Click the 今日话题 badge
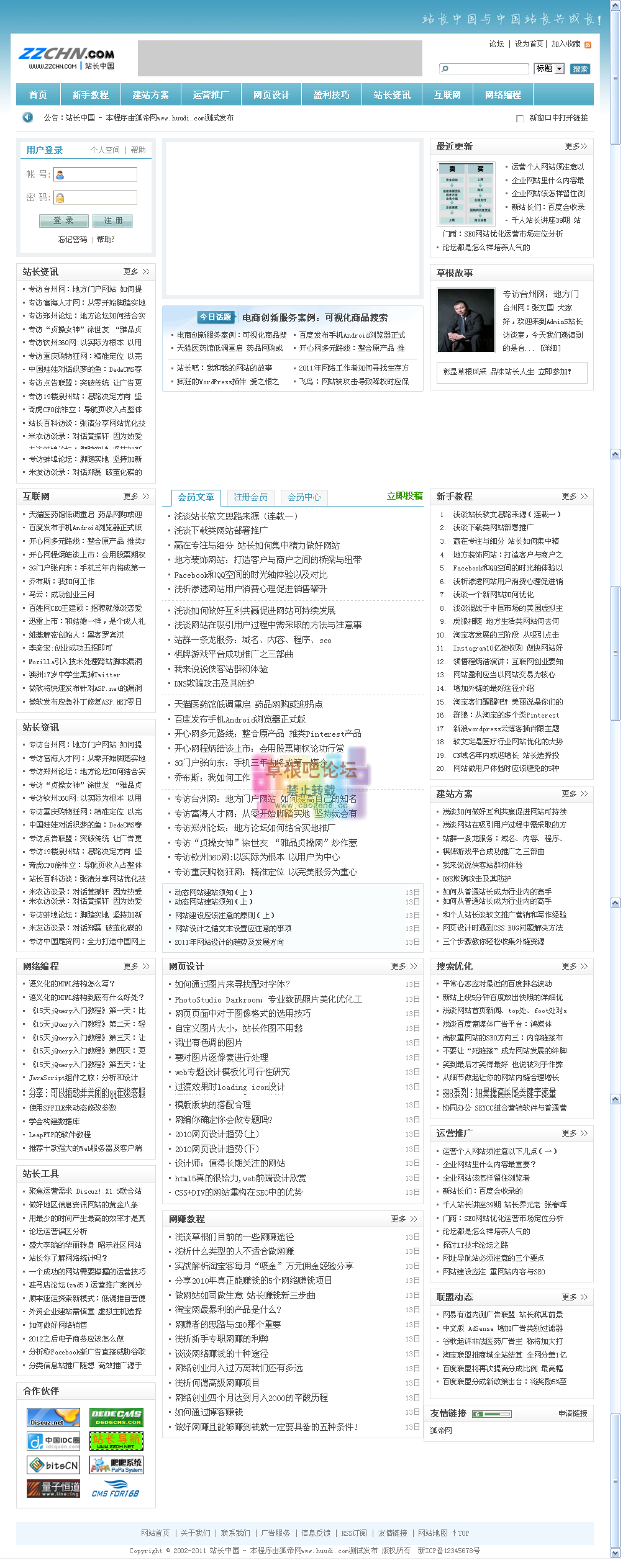Image resolution: width=623 pixels, height=1568 pixels. click(x=217, y=317)
